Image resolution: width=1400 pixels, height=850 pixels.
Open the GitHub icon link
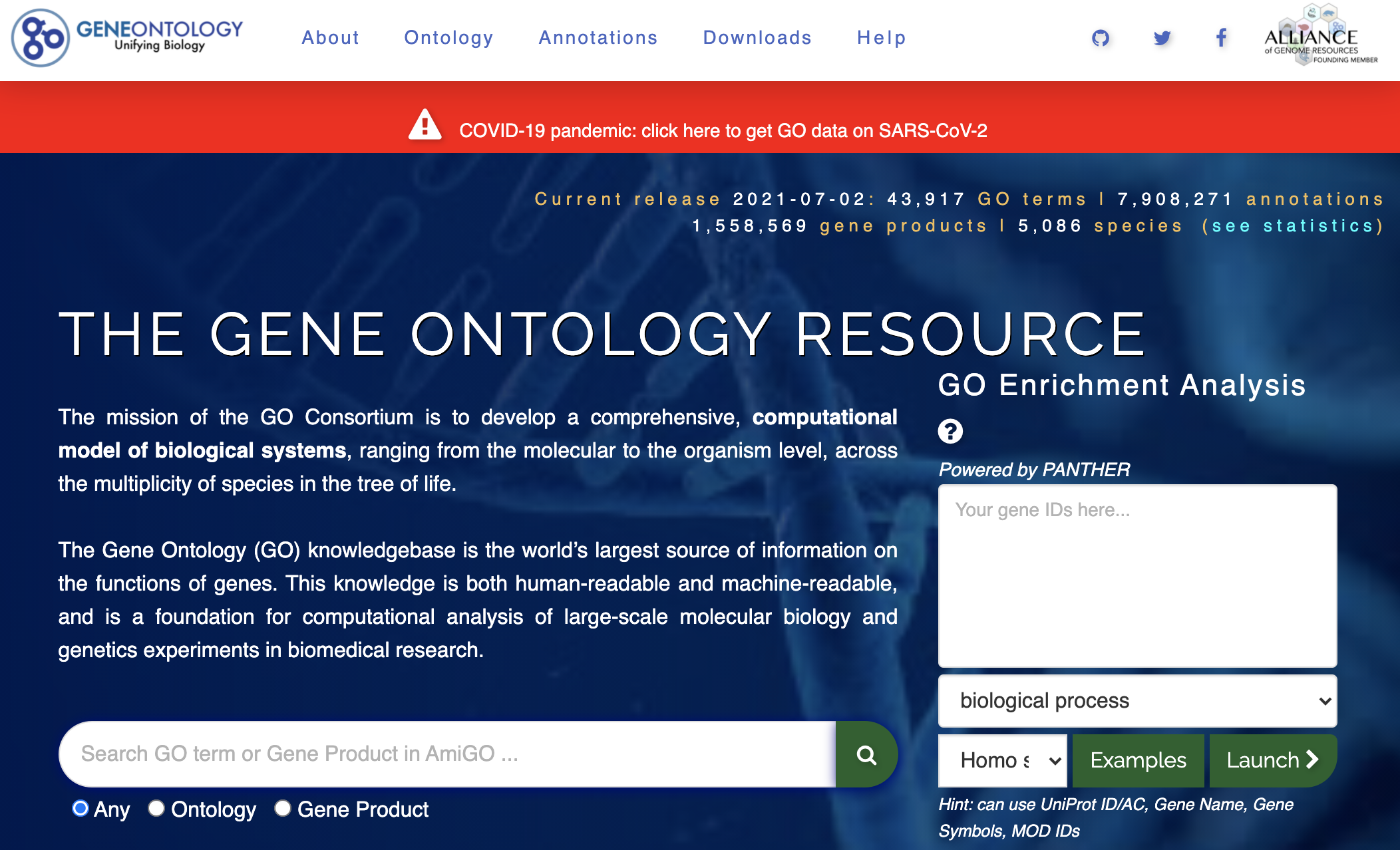tap(1101, 38)
